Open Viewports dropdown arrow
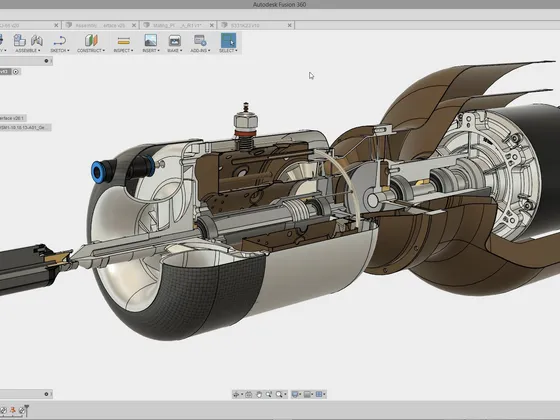This screenshot has width=560, height=420. [x=324, y=395]
